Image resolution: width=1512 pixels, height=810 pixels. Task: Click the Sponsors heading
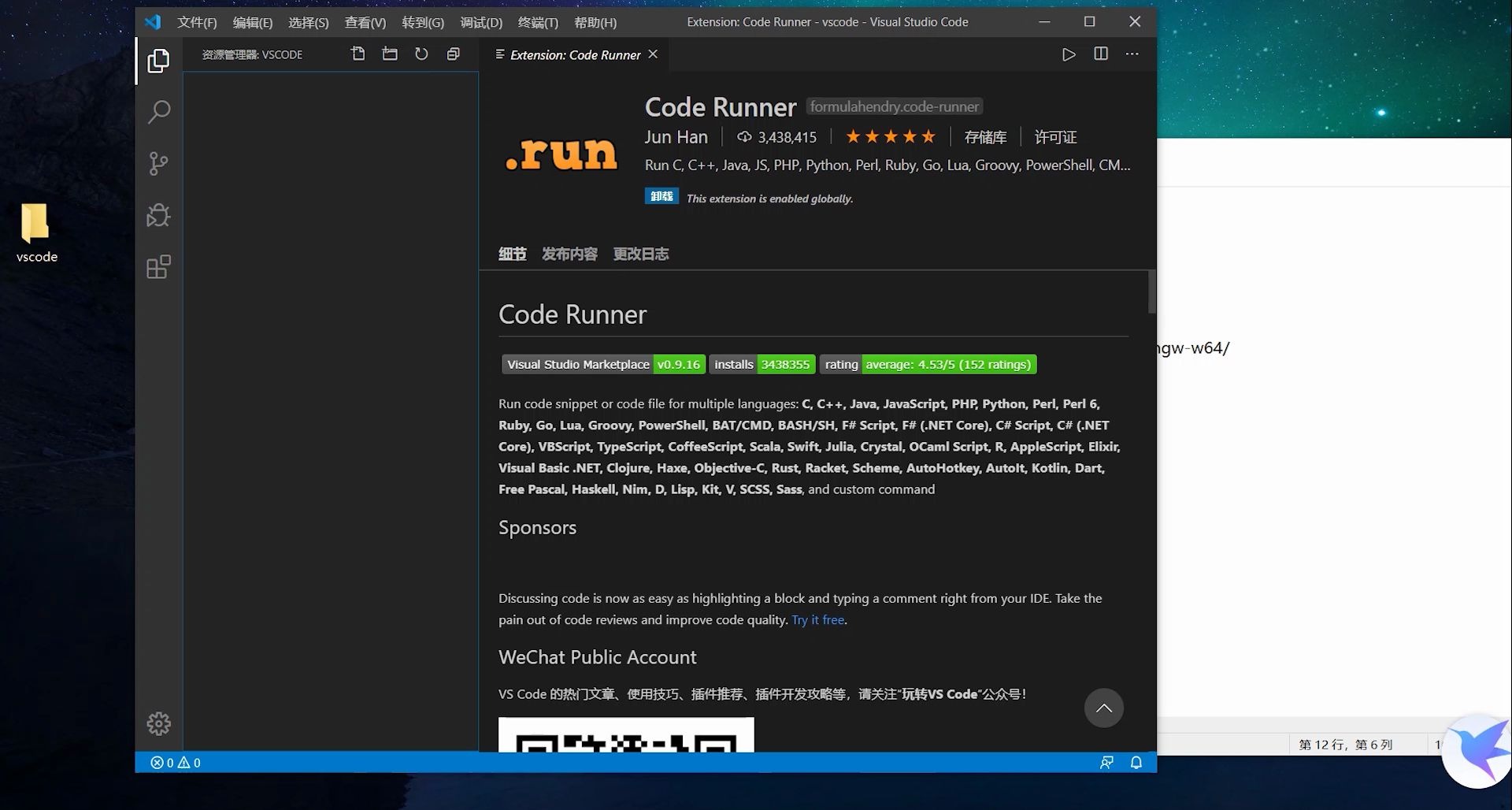tap(537, 527)
